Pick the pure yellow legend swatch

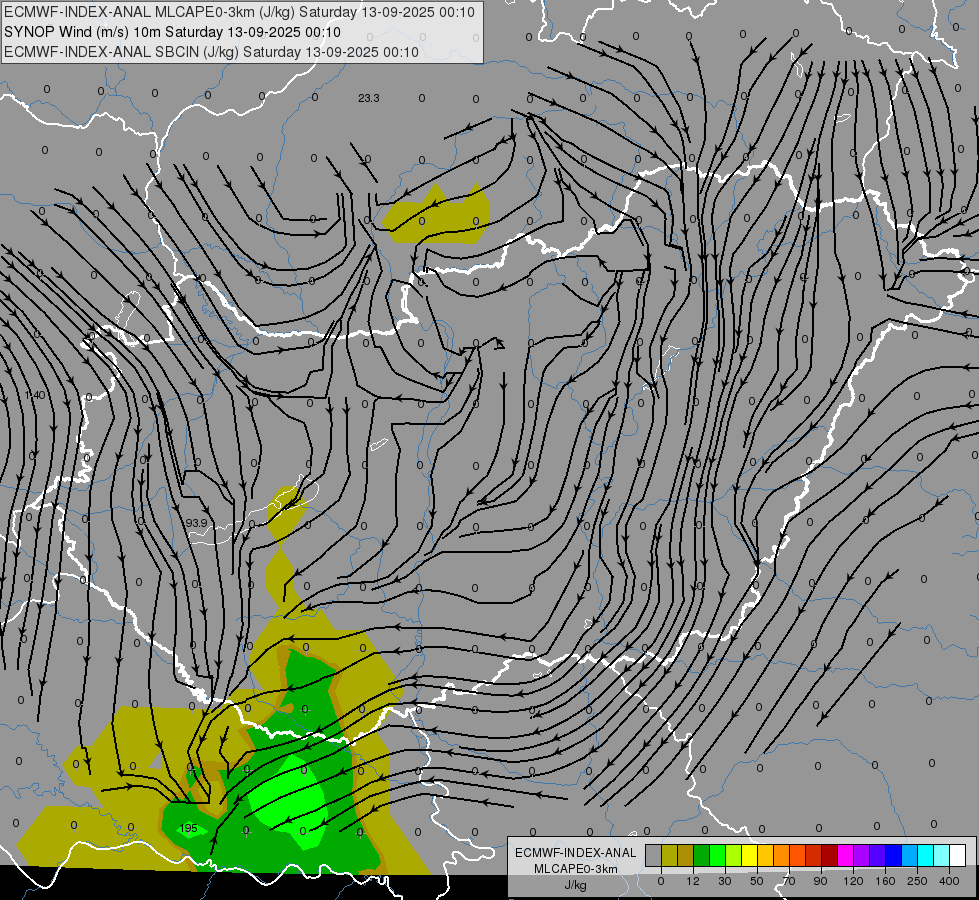[x=750, y=856]
